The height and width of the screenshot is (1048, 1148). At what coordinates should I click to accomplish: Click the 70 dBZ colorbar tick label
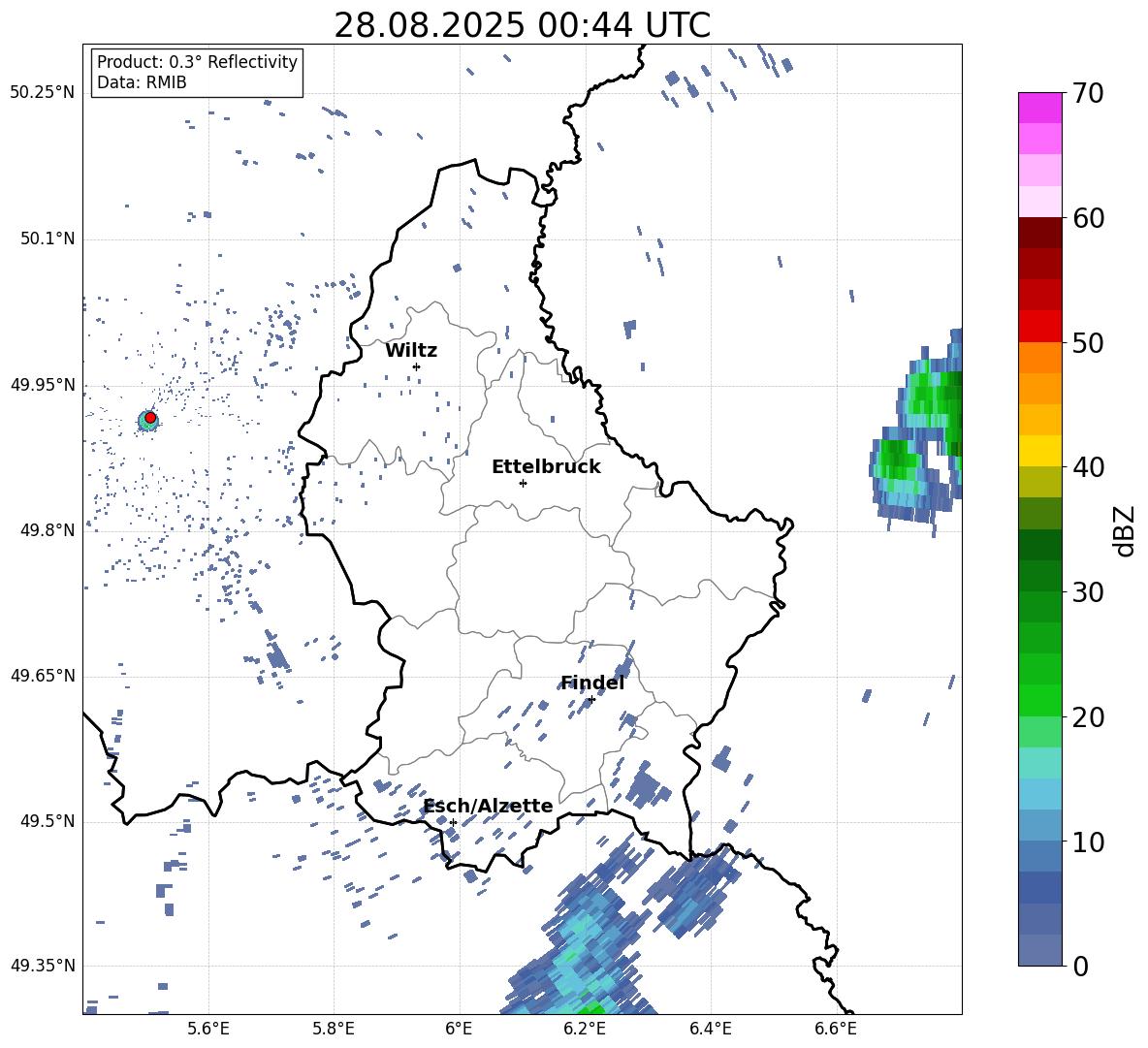coord(1088,93)
